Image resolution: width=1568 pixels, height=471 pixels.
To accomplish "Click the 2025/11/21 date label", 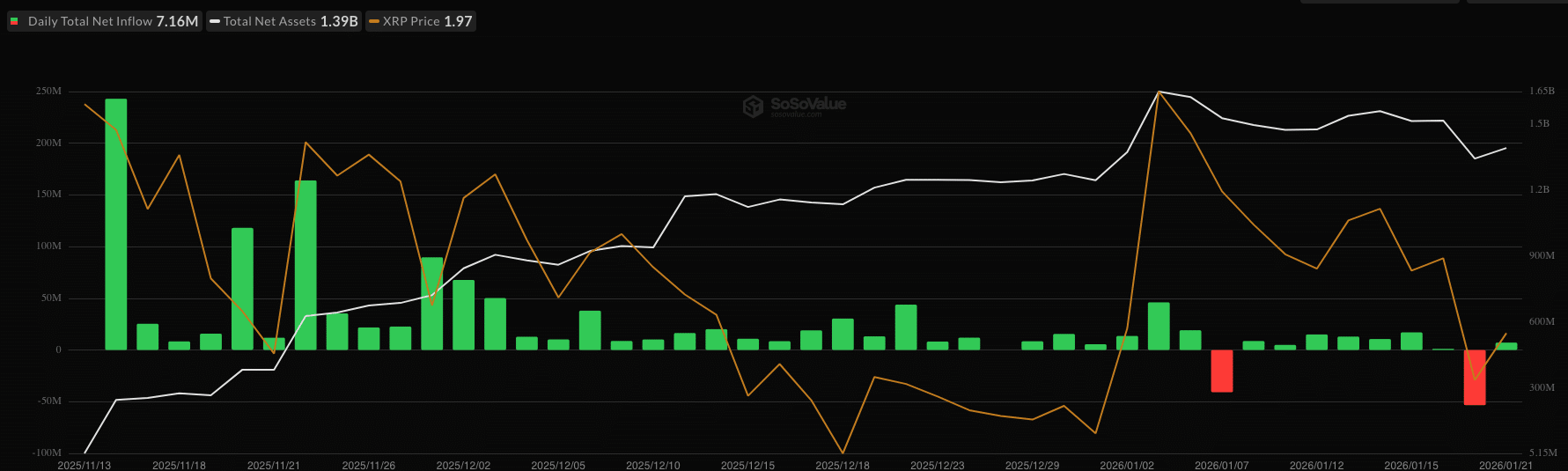I will pyautogui.click(x=274, y=465).
